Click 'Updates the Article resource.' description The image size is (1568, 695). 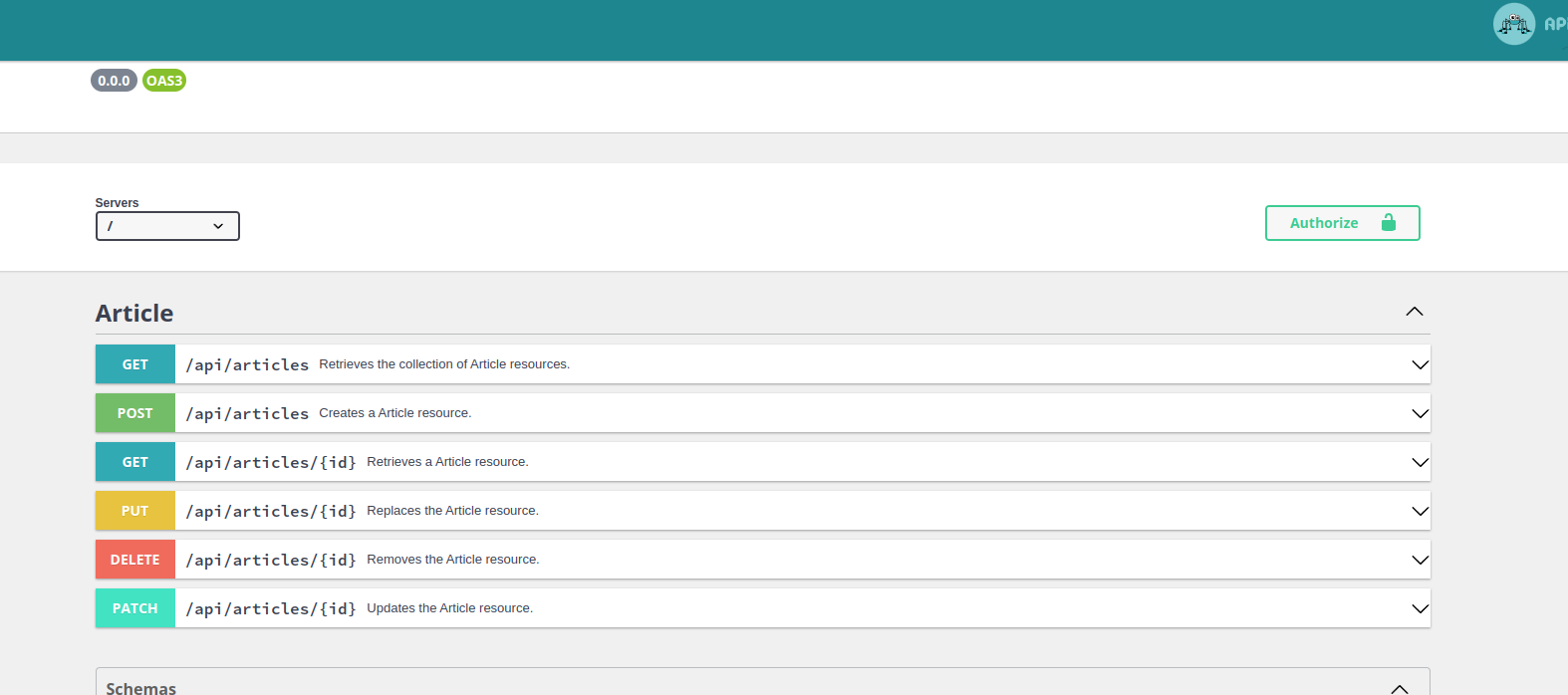[450, 608]
